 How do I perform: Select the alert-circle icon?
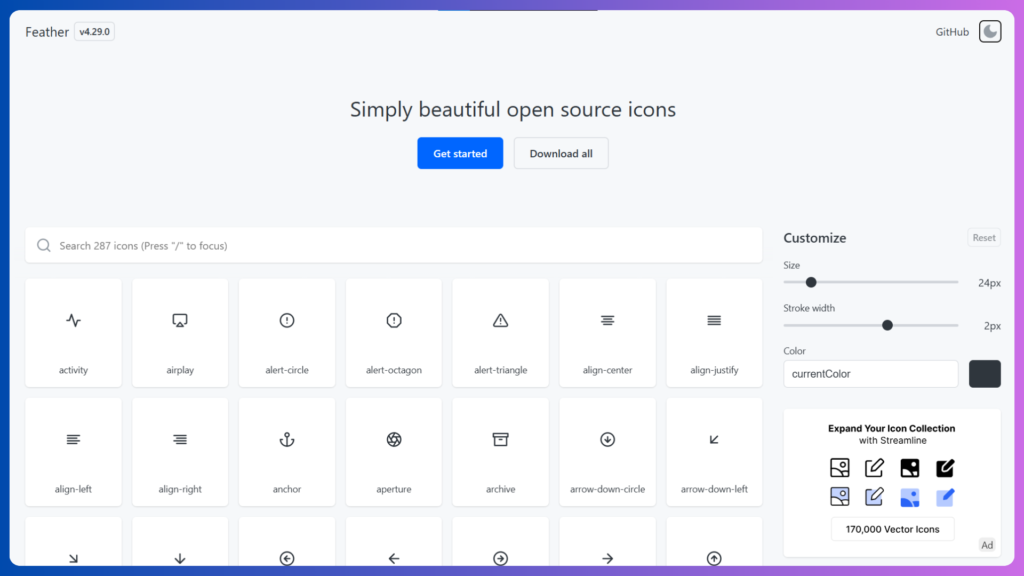coord(287,332)
